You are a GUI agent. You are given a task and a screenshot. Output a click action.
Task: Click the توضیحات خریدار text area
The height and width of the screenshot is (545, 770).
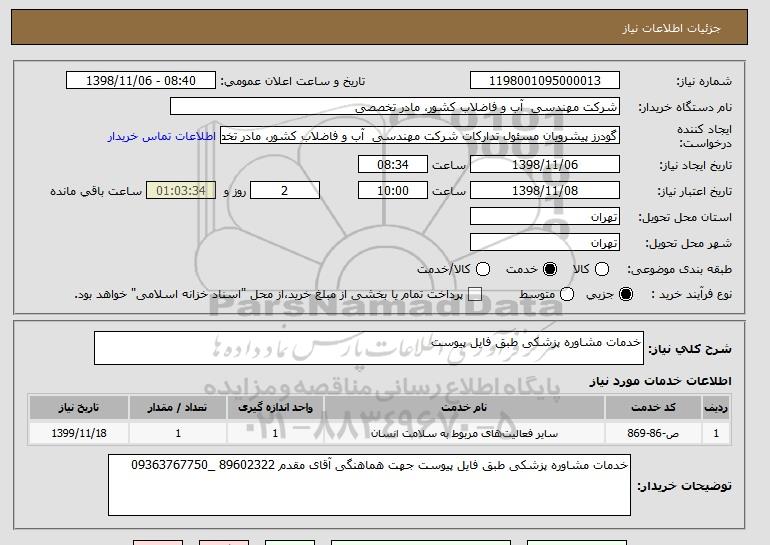click(x=369, y=485)
